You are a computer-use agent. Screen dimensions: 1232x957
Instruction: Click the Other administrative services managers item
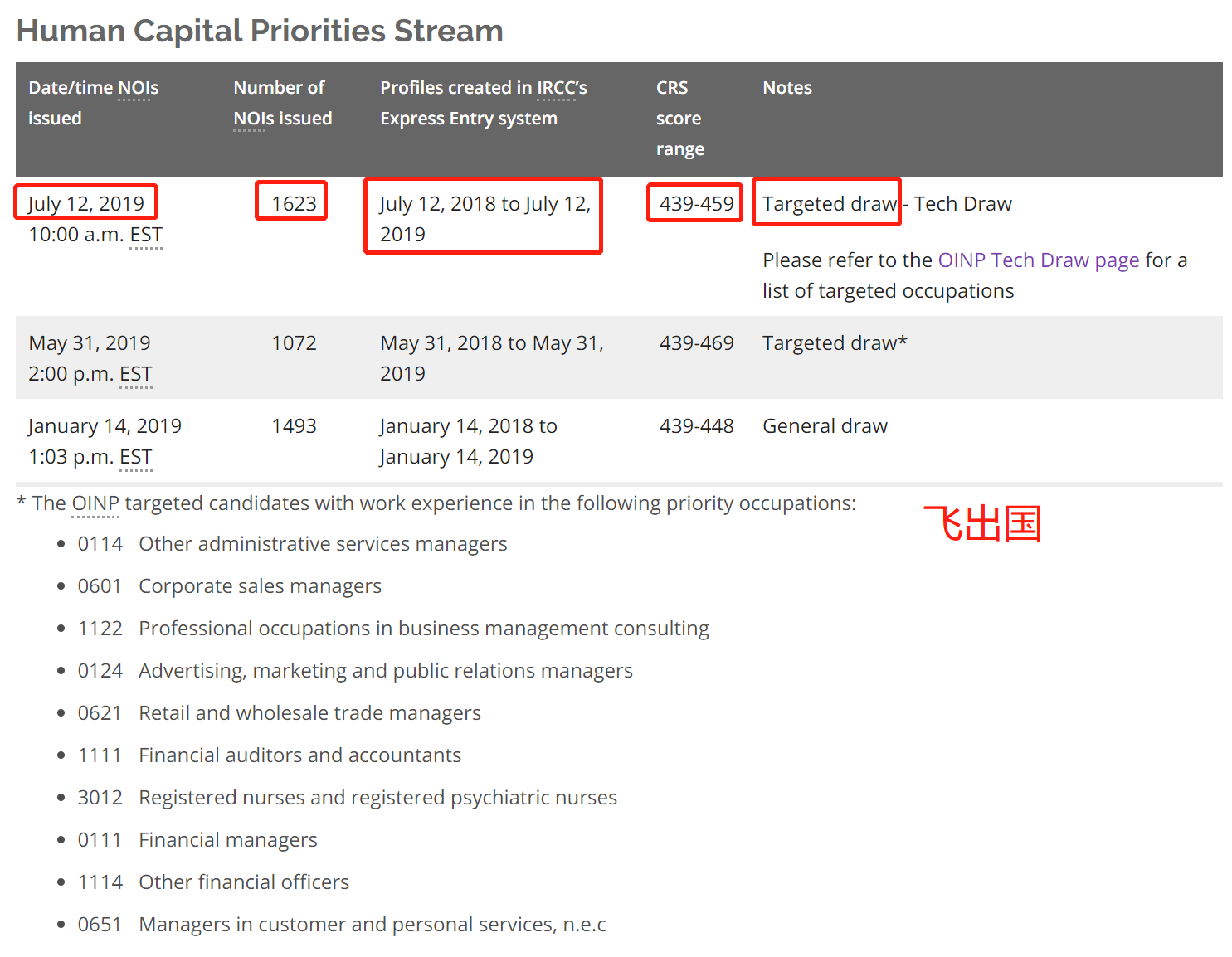322,544
